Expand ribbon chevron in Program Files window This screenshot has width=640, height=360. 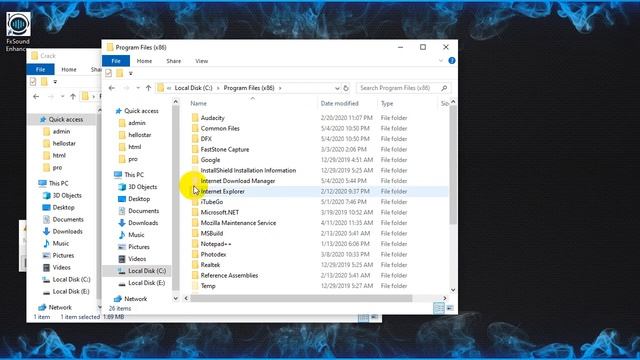[441, 60]
